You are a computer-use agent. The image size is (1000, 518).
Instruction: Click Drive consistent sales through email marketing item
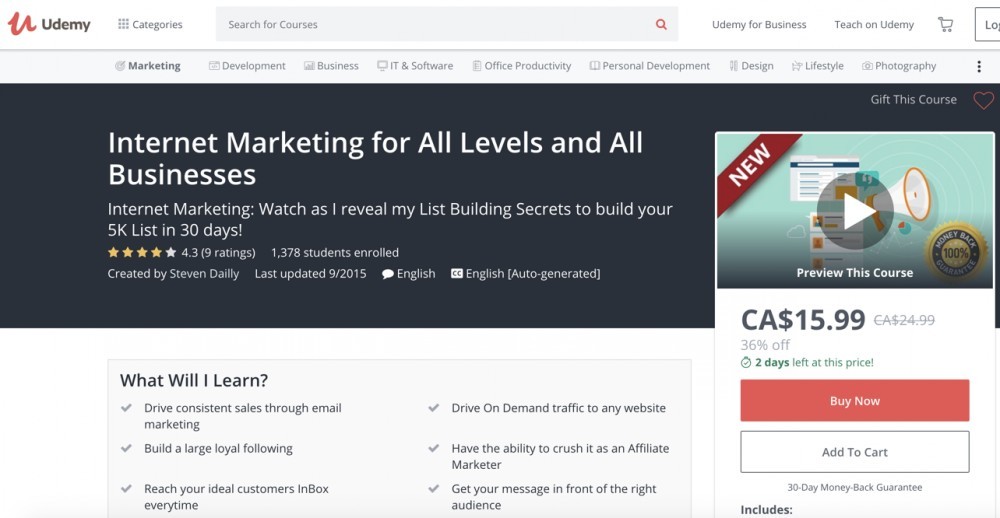coord(242,416)
